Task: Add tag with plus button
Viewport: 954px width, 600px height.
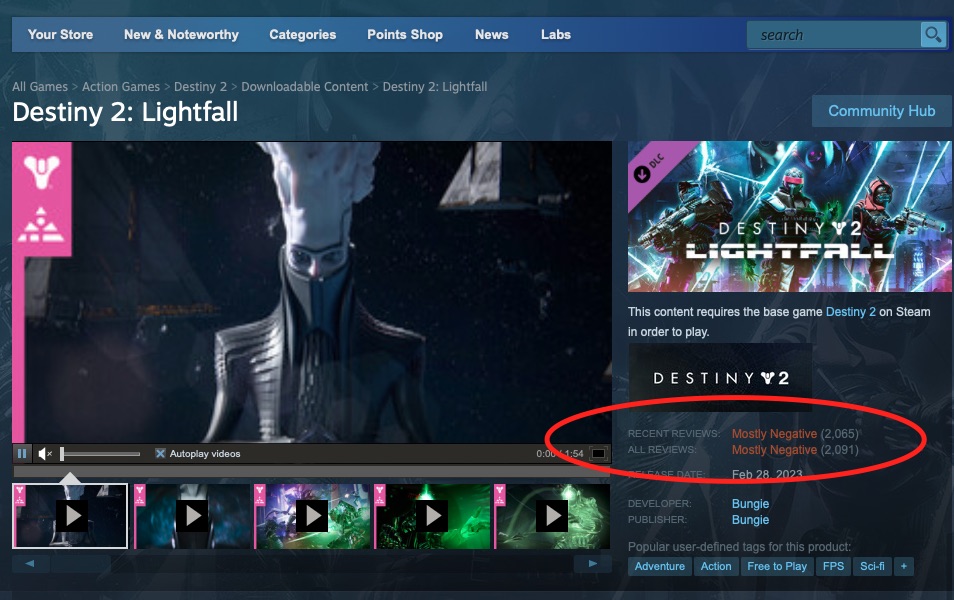Action: click(904, 567)
